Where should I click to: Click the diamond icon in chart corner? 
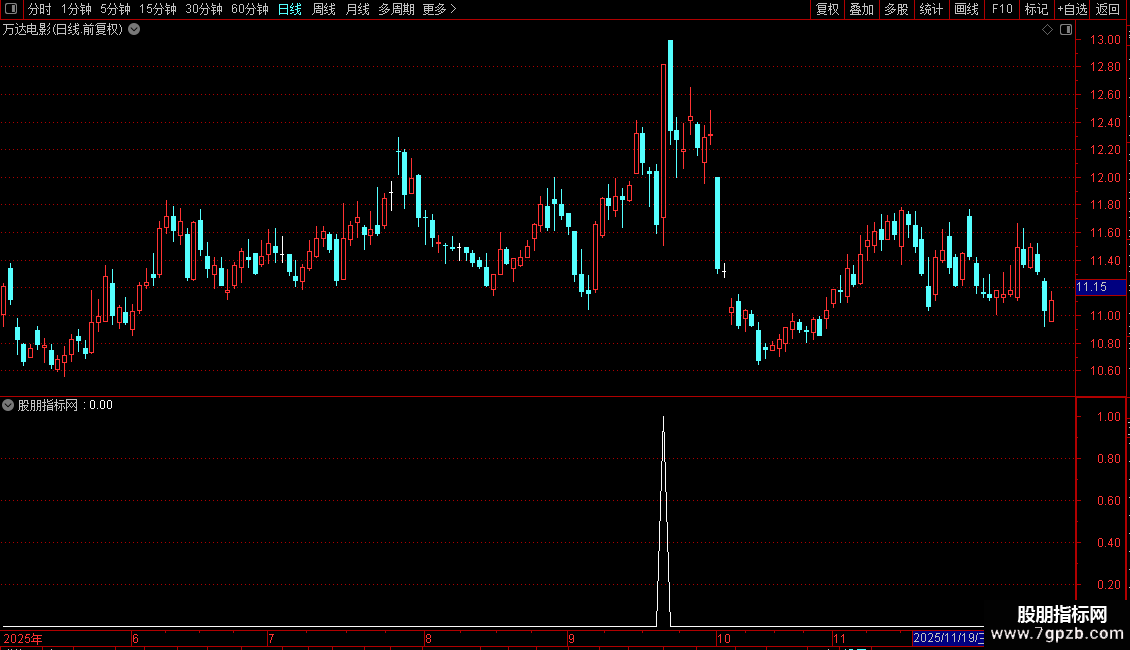click(x=1048, y=30)
